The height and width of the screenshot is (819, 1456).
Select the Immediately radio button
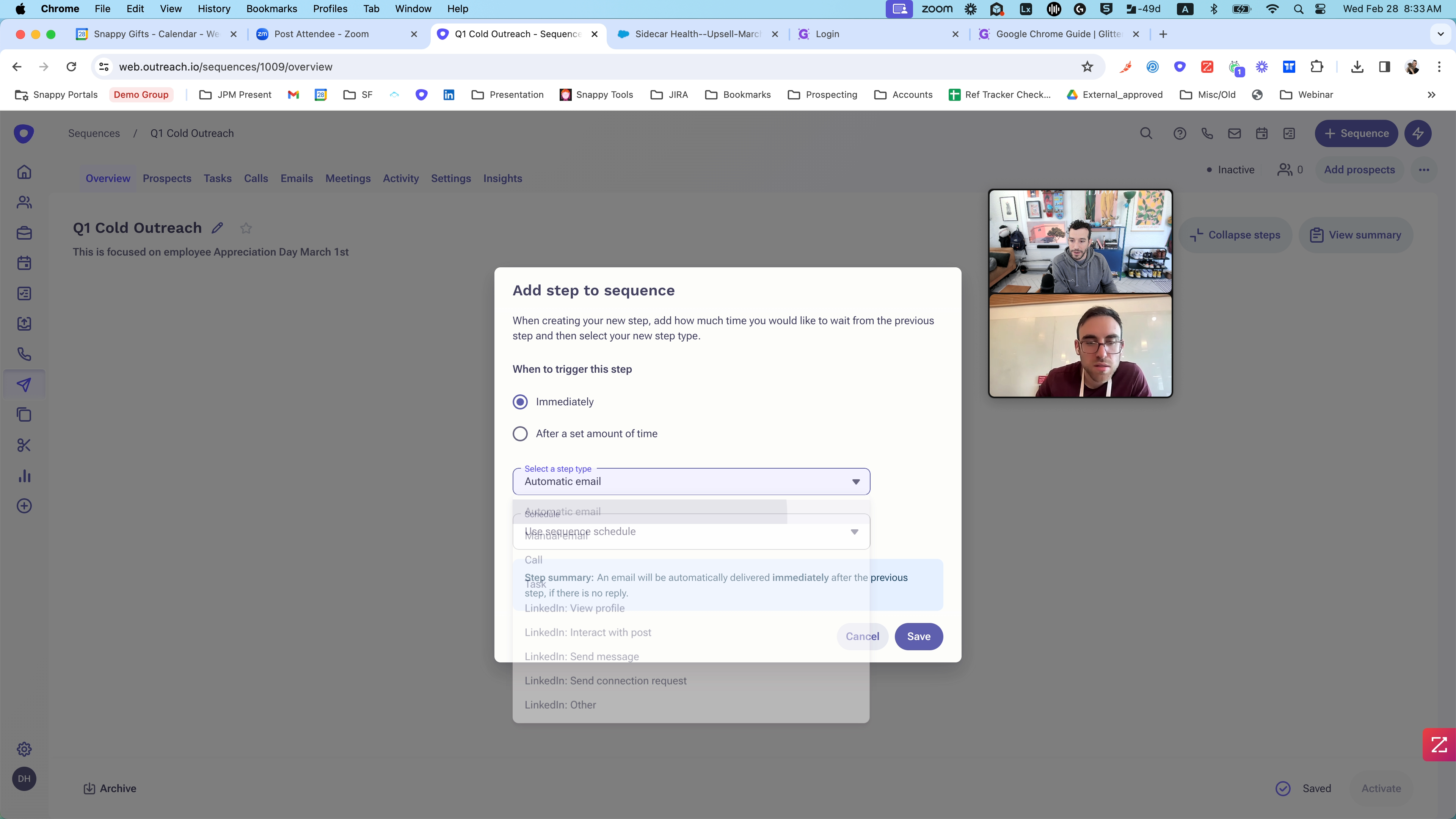tap(520, 402)
